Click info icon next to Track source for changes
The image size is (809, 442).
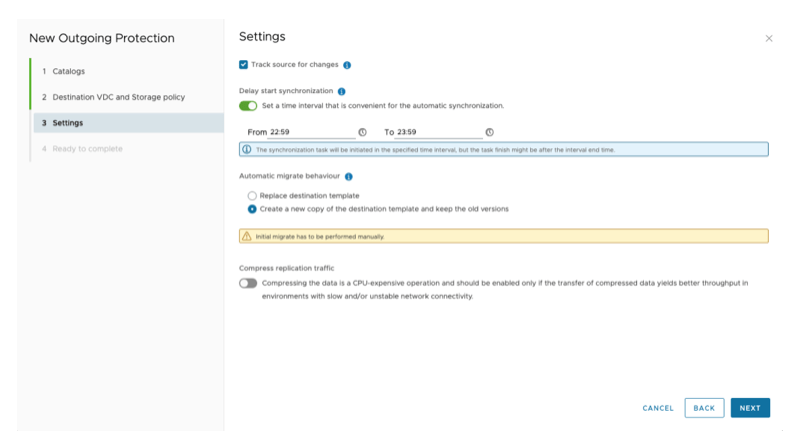(x=347, y=65)
